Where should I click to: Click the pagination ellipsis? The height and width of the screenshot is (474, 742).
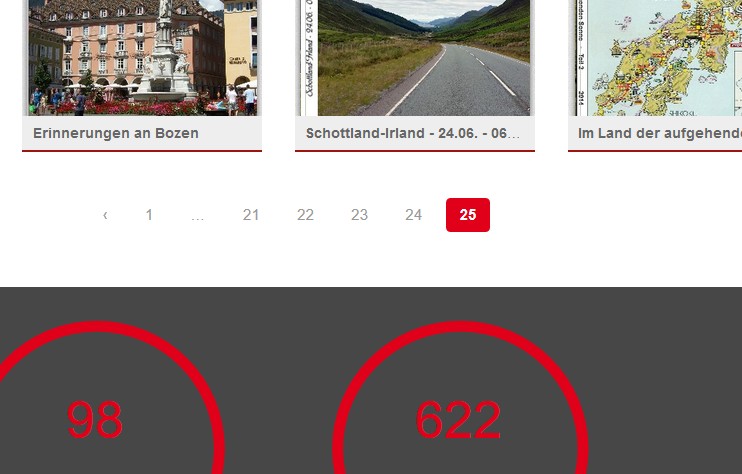[197, 215]
